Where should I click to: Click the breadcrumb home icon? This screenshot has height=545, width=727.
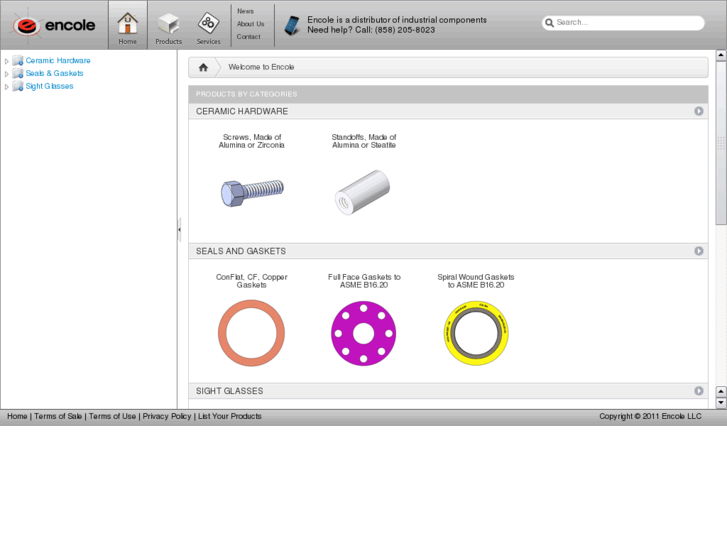[203, 67]
